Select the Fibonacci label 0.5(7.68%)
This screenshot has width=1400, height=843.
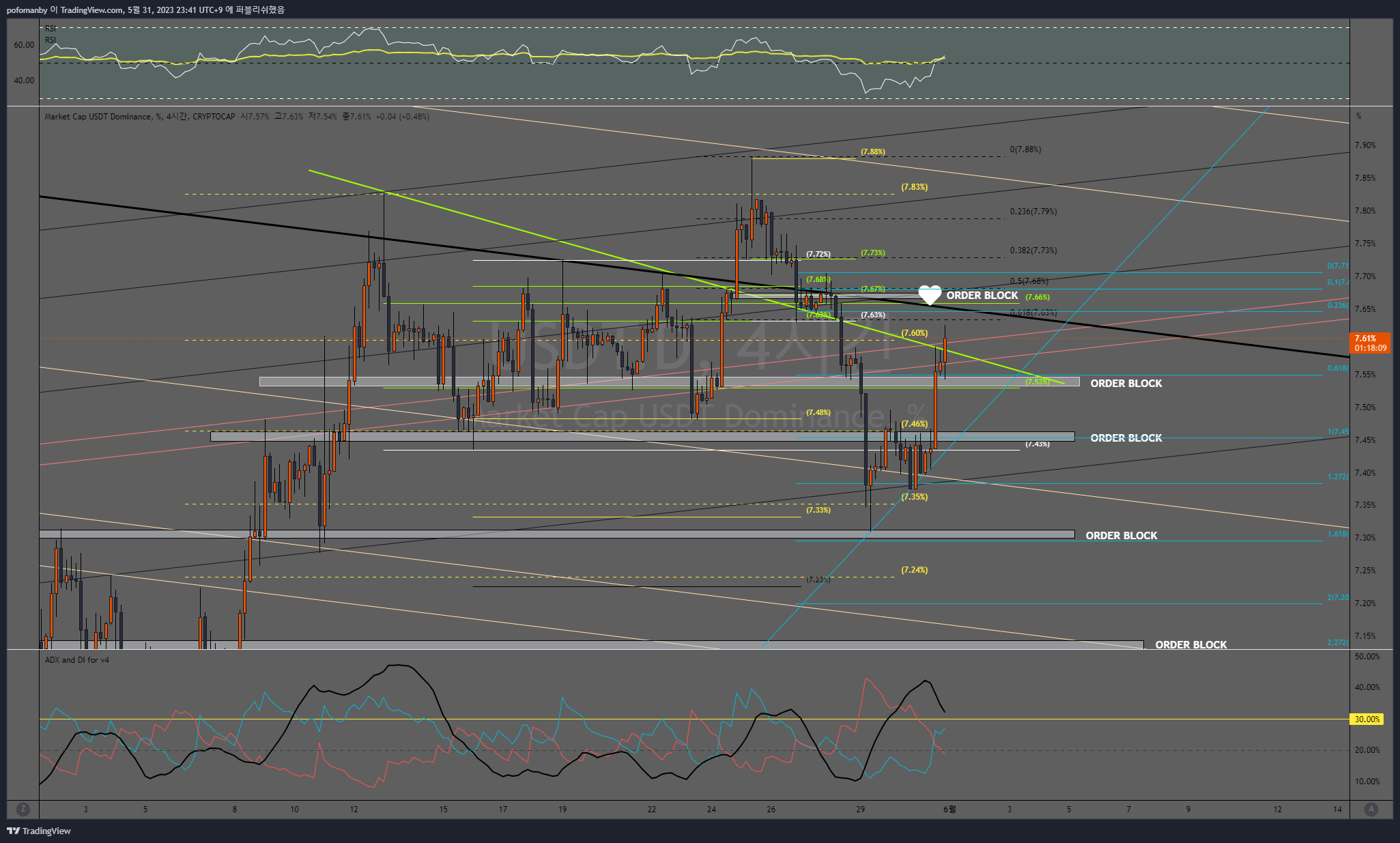coord(1029,281)
